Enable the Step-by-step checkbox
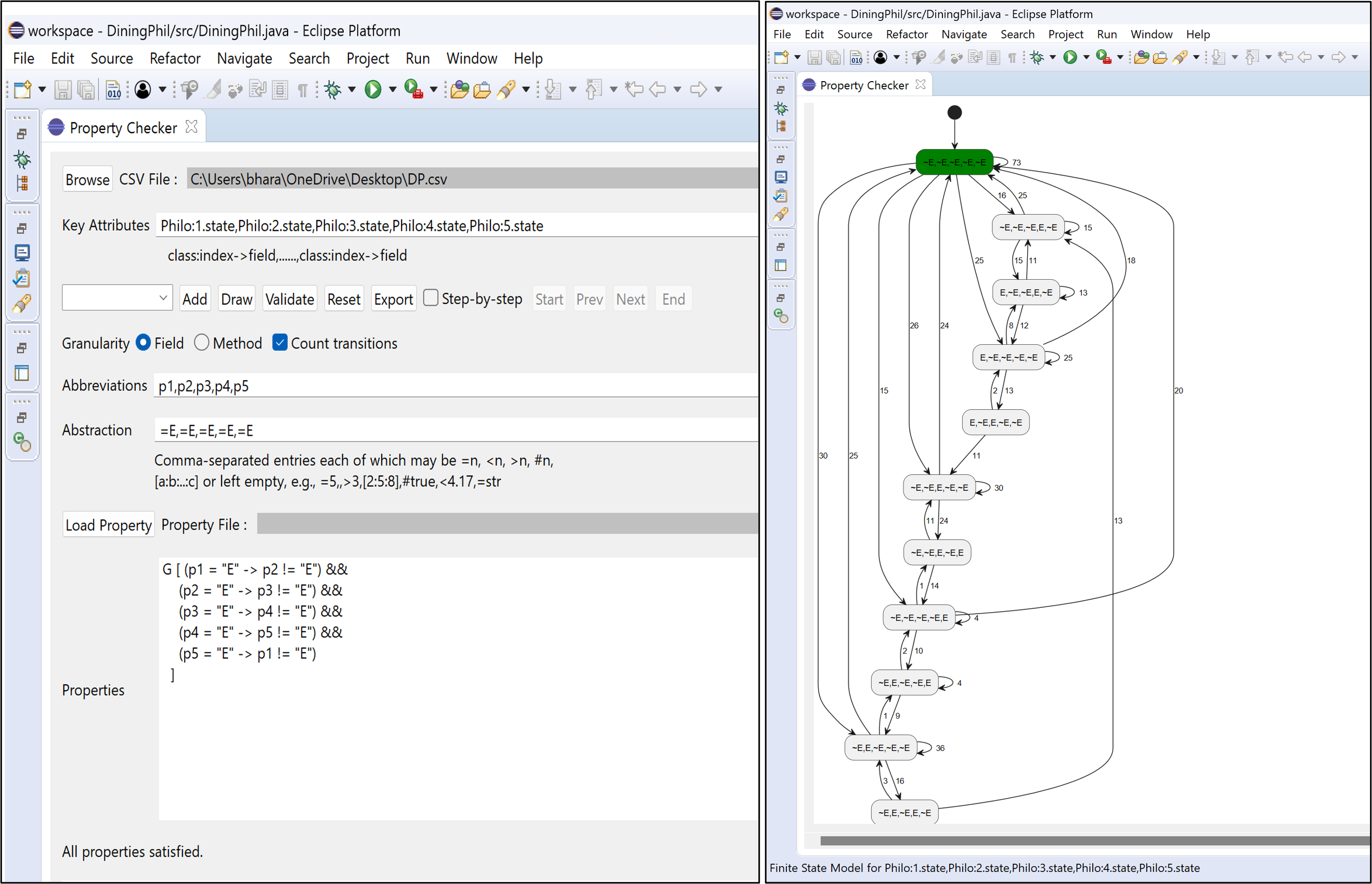 point(431,298)
